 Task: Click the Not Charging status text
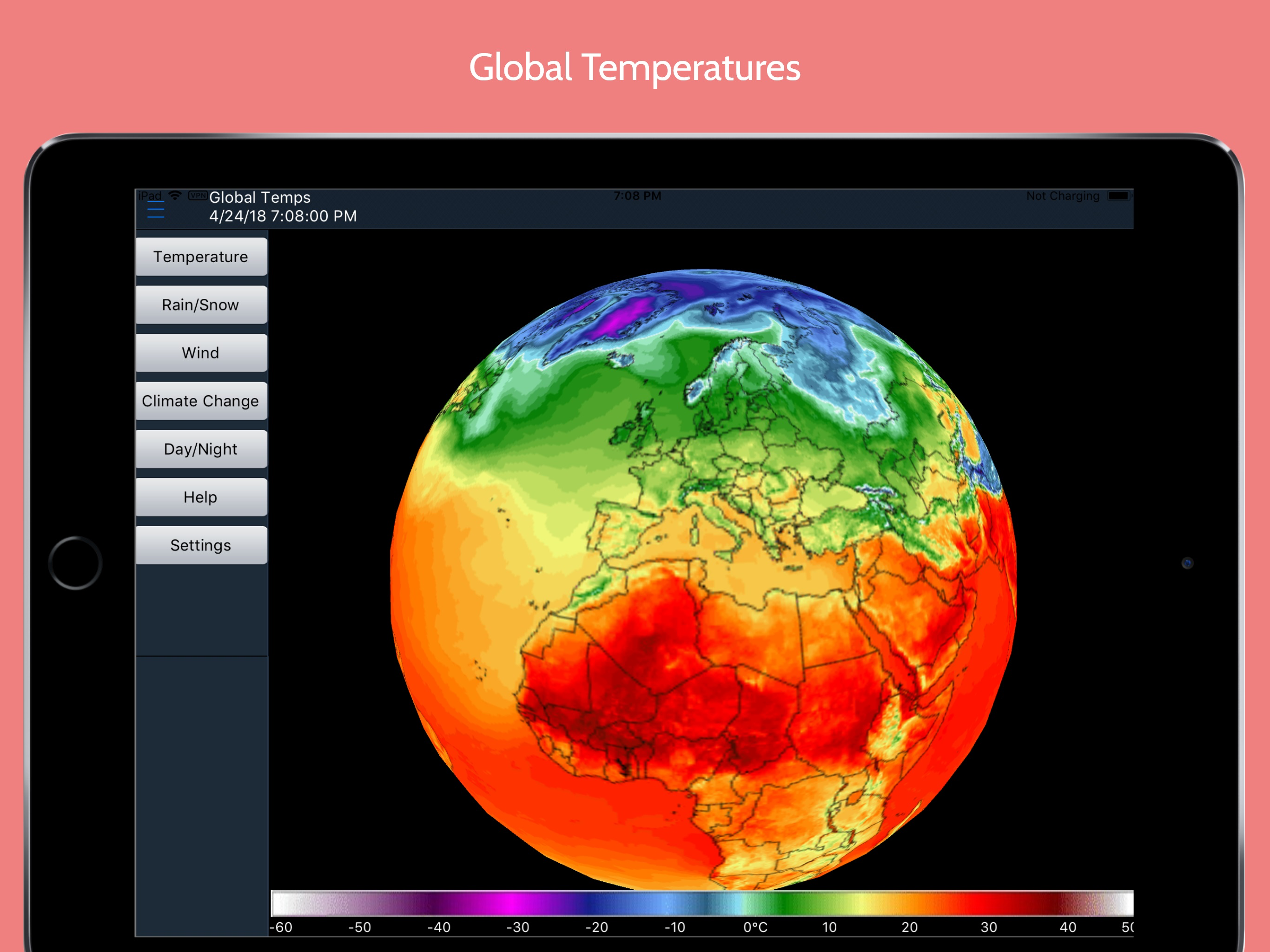pyautogui.click(x=1062, y=196)
